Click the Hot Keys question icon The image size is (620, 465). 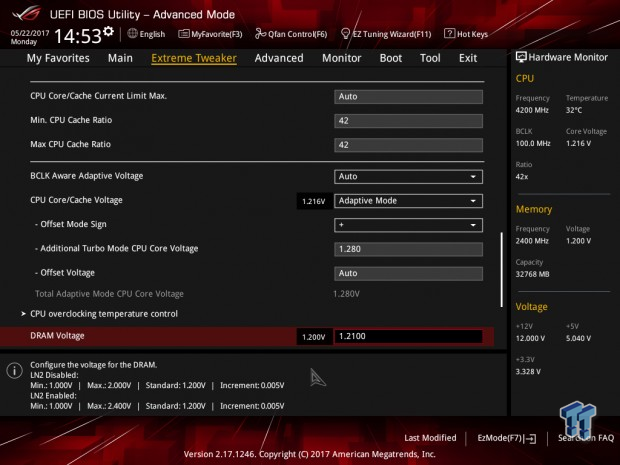pos(449,34)
